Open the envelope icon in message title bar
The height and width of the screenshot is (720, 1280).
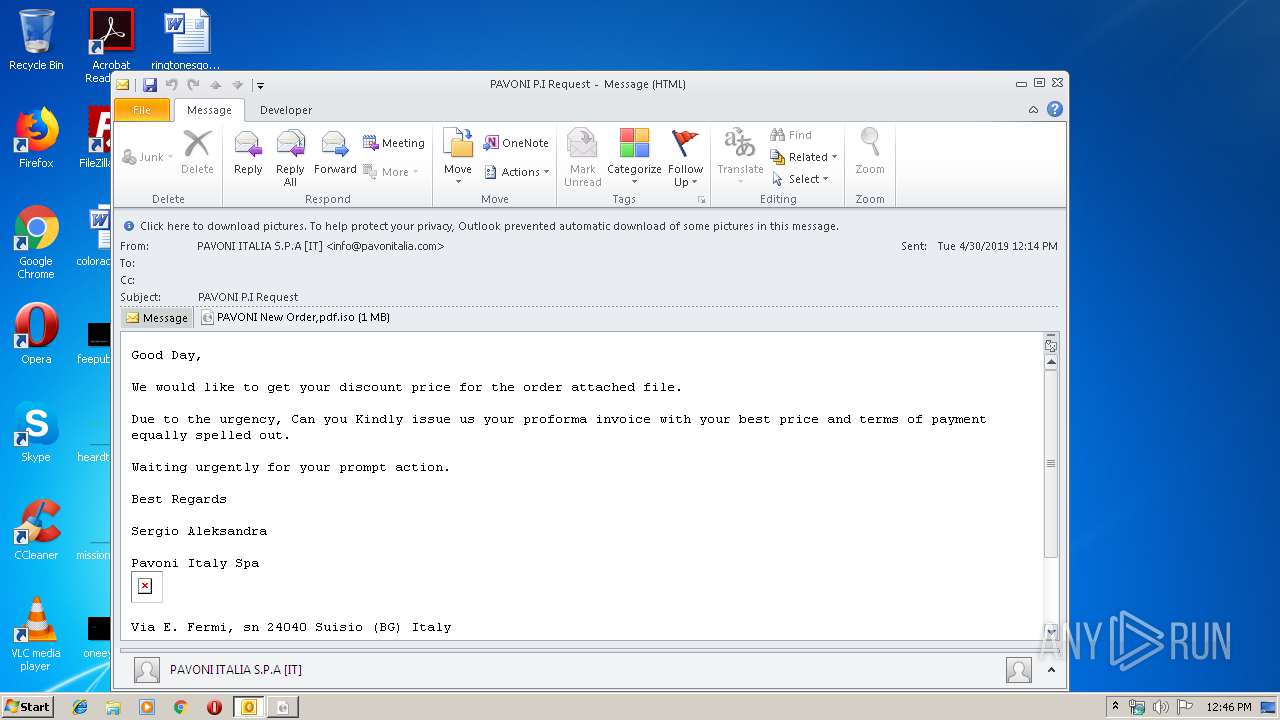click(x=123, y=85)
